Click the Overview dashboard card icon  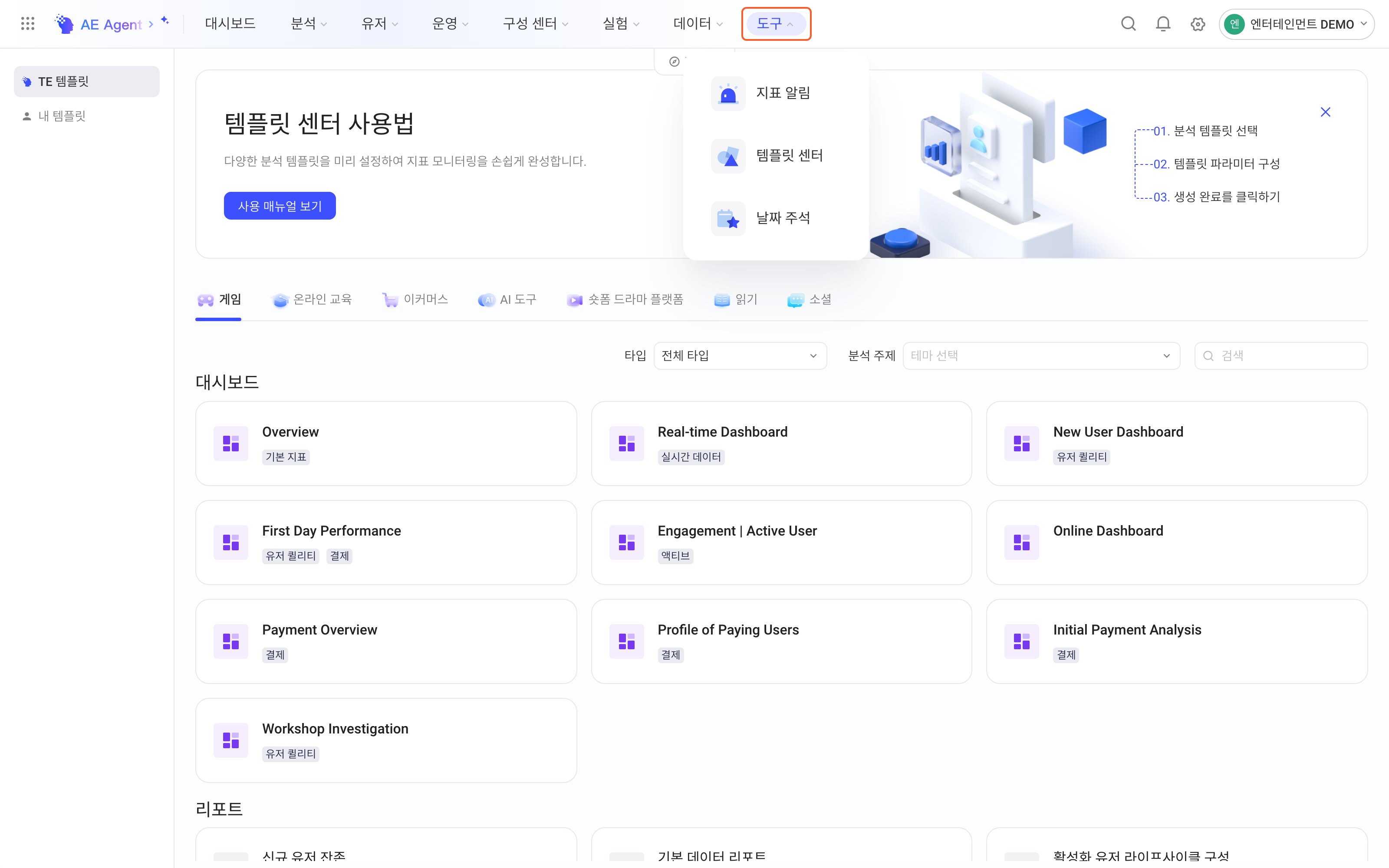231,443
